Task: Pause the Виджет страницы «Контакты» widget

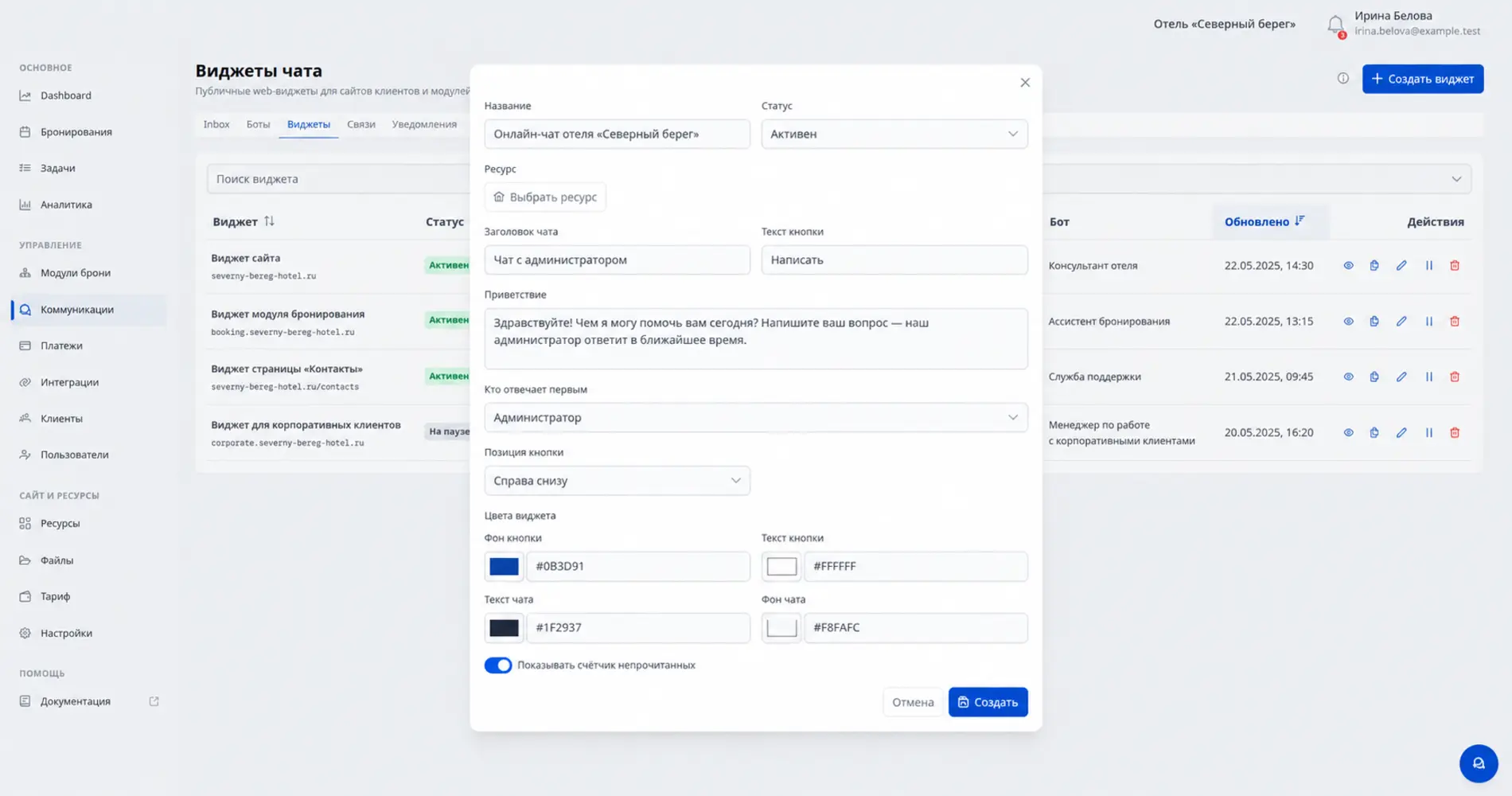Action: pos(1429,377)
